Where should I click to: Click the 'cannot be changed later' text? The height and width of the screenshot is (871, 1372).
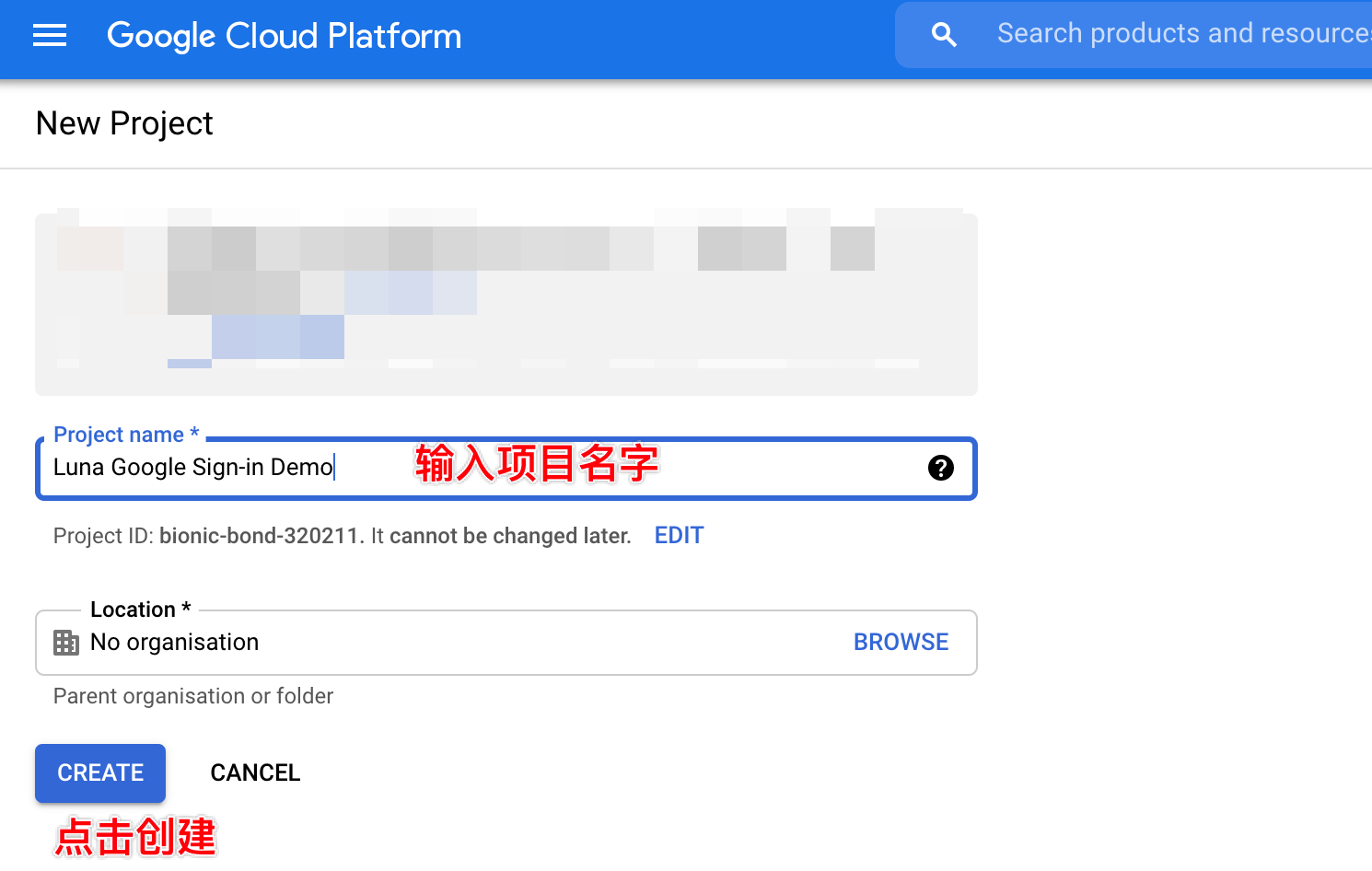(x=510, y=536)
